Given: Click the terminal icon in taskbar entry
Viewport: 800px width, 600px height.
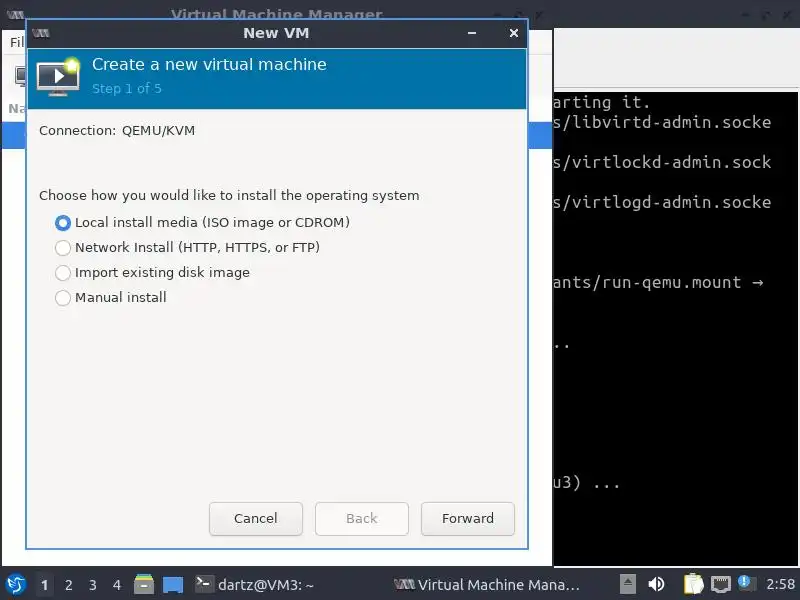Looking at the screenshot, I should 204,584.
